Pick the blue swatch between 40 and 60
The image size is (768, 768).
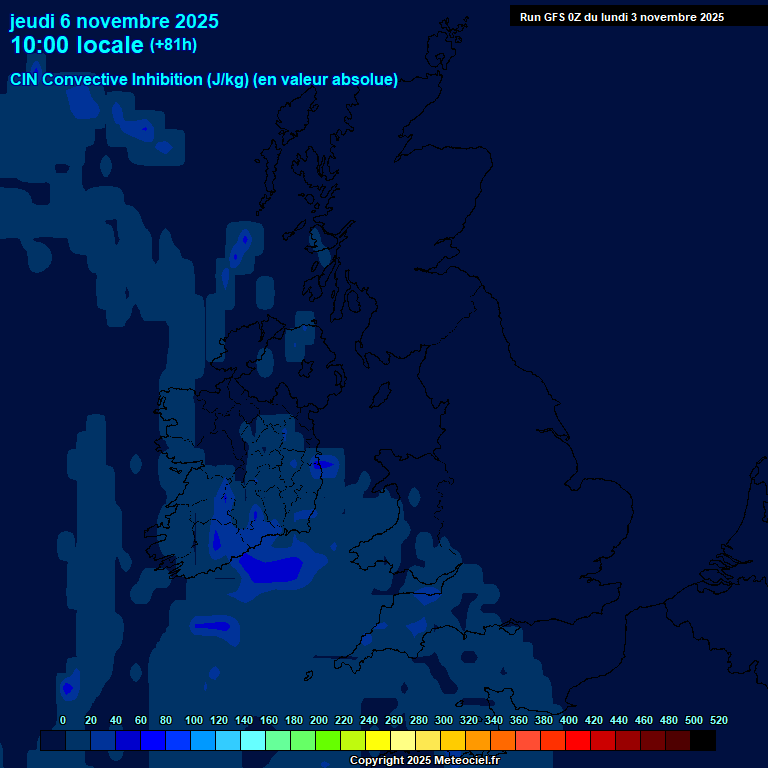(128, 740)
